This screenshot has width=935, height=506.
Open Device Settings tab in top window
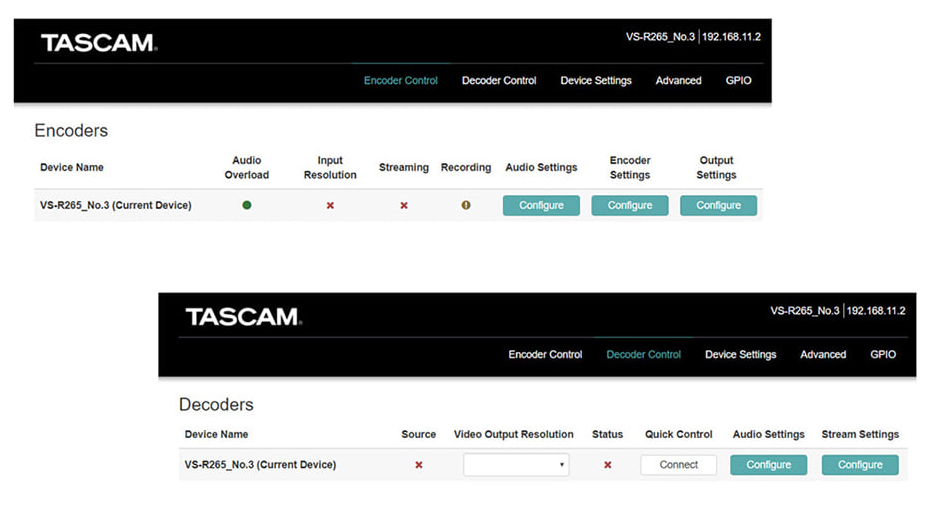coord(596,80)
